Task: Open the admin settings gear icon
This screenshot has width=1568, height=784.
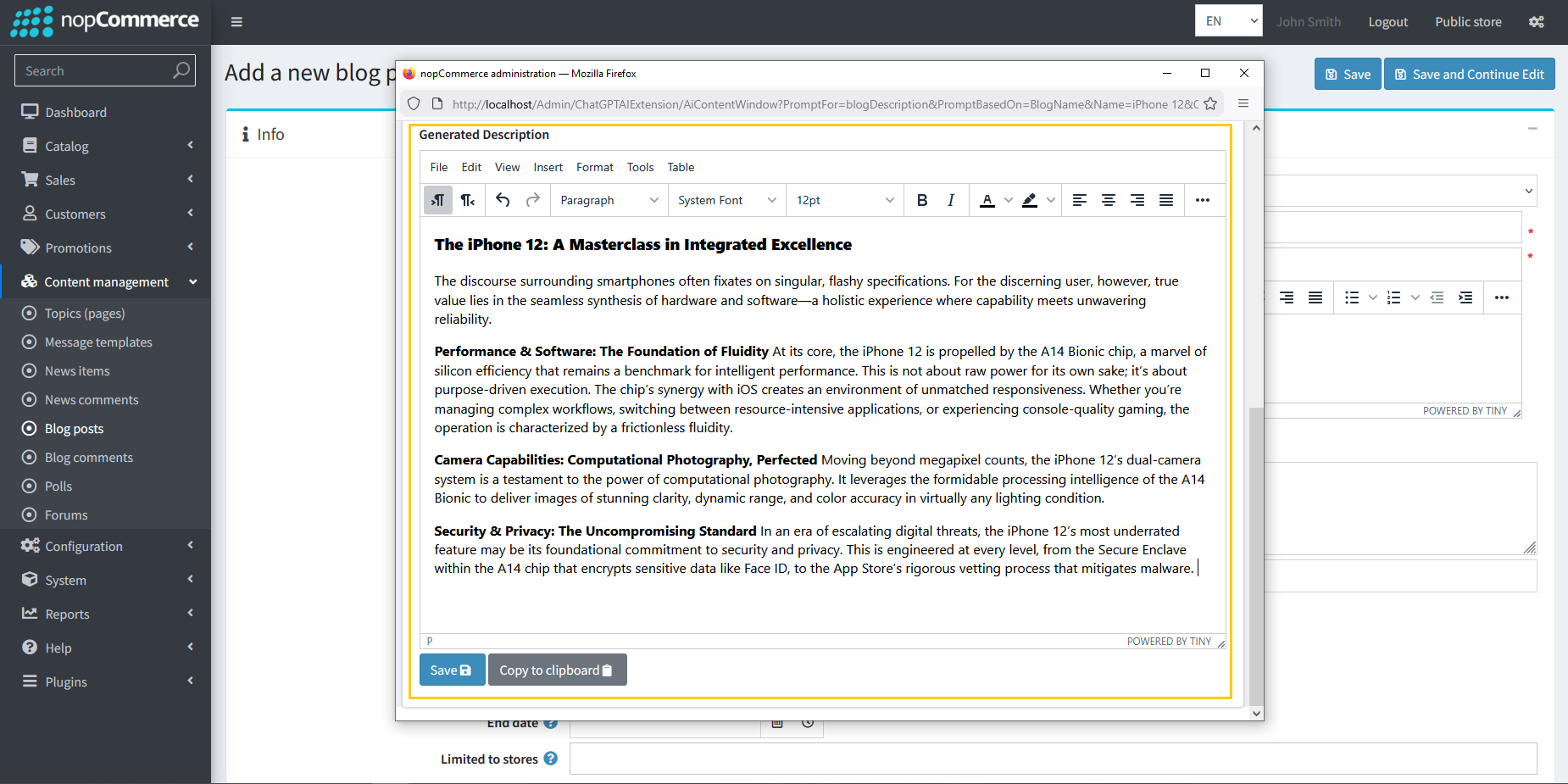Action: (1536, 21)
